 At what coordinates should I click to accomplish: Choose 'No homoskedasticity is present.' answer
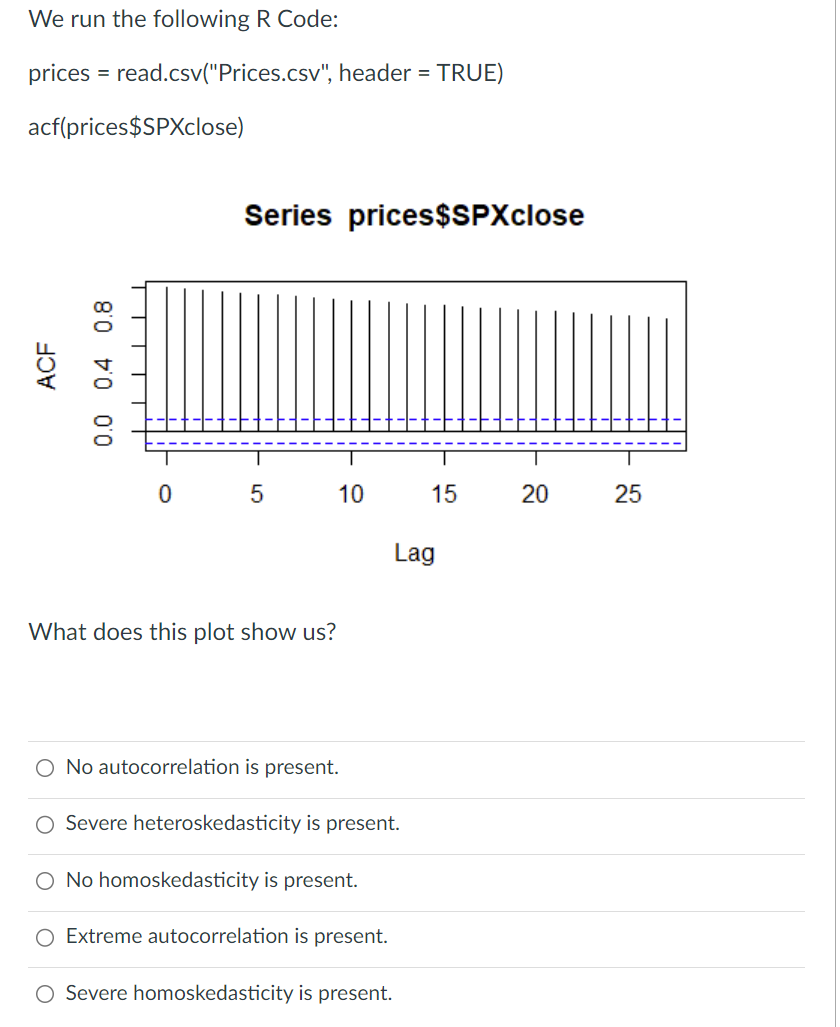coord(45,880)
